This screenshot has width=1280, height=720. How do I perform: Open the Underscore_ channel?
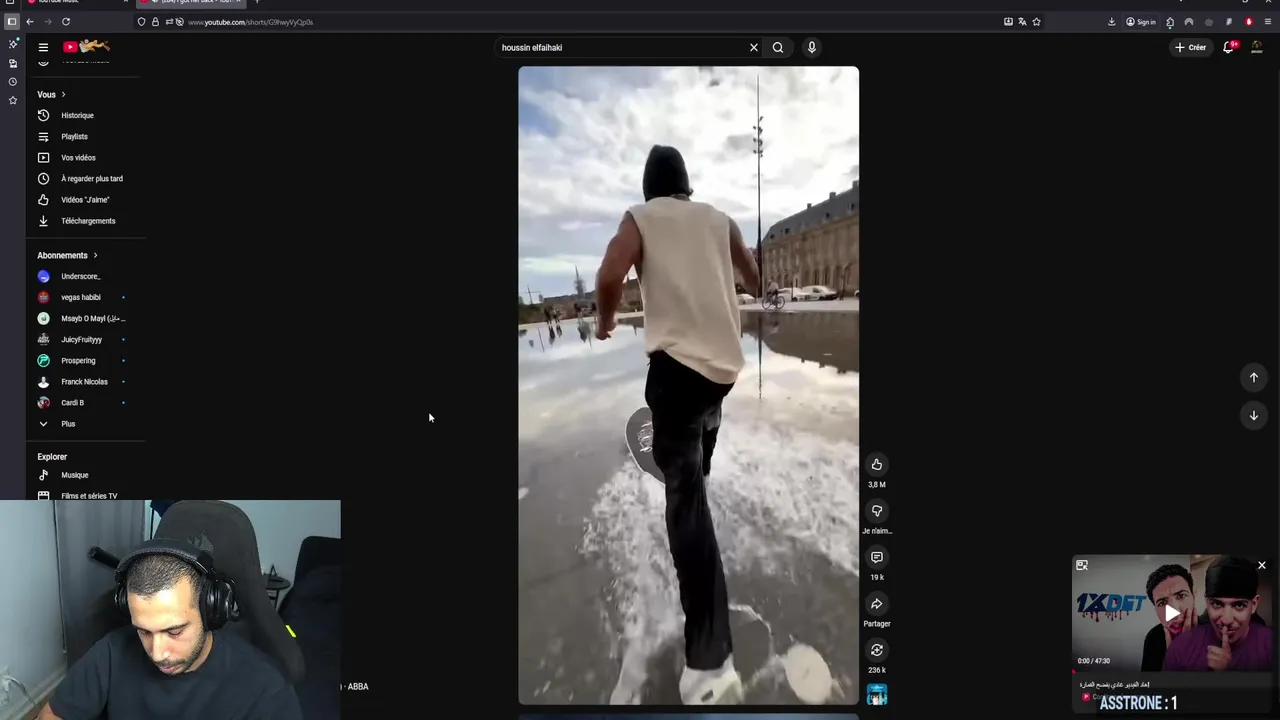tap(80, 276)
